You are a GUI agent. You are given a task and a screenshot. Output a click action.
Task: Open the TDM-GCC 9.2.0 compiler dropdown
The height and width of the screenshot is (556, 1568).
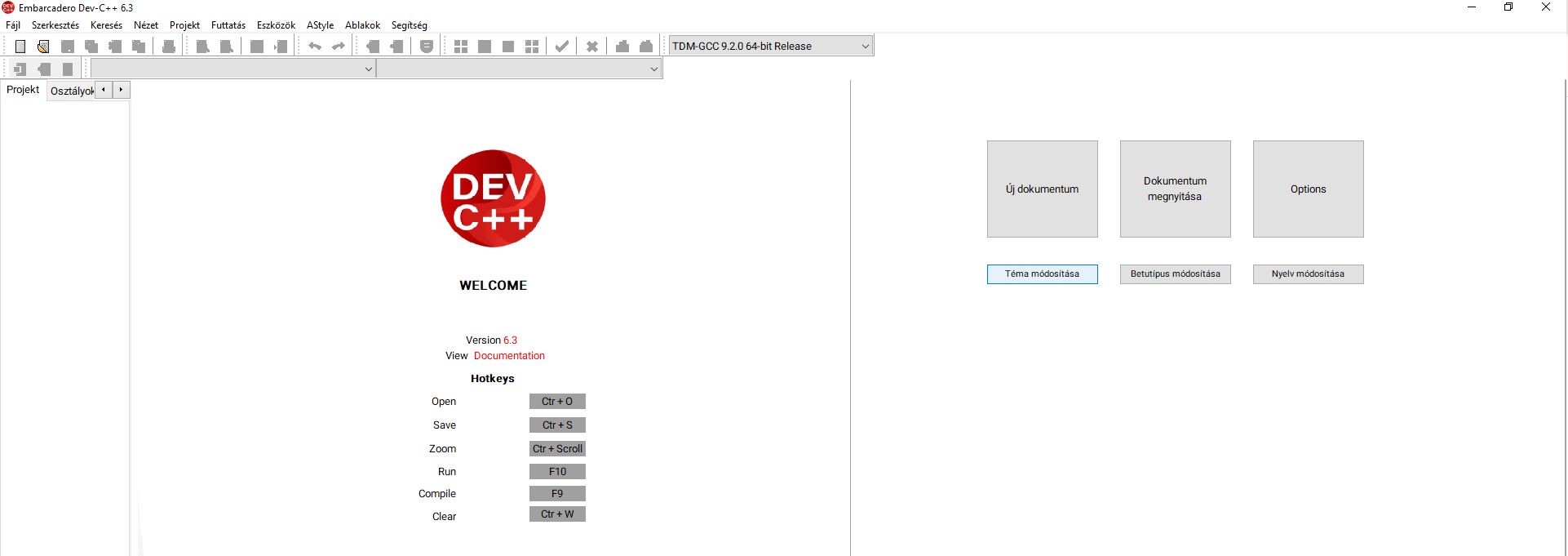coord(771,46)
